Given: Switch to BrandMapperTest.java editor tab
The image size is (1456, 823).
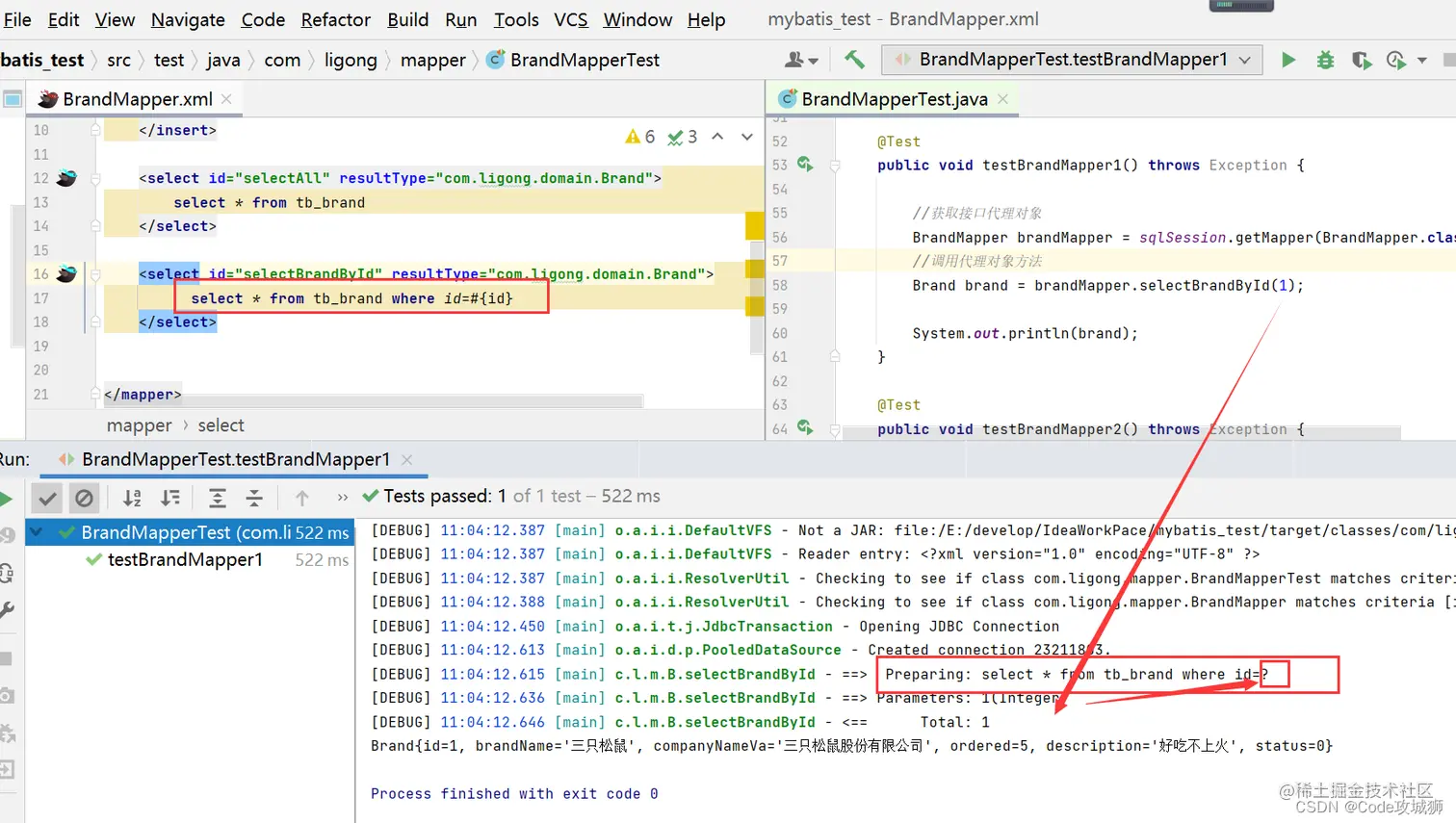Looking at the screenshot, I should [x=895, y=99].
